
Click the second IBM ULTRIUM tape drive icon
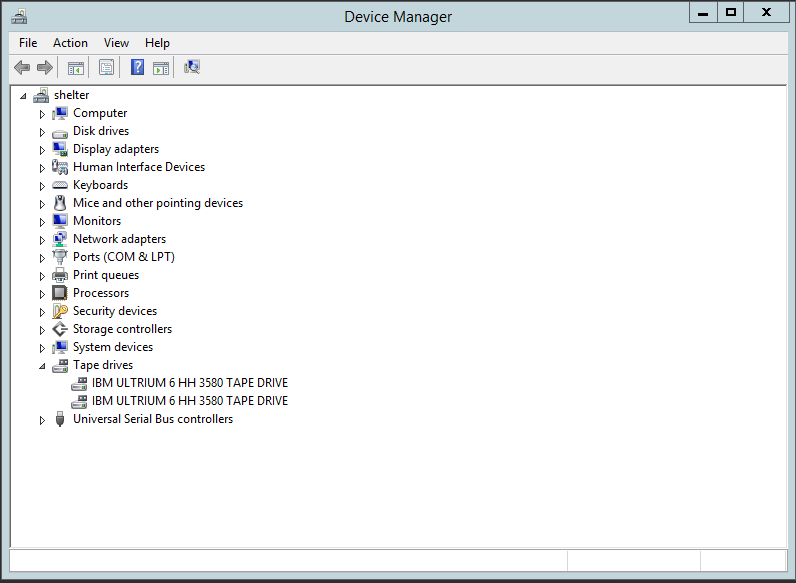(79, 402)
